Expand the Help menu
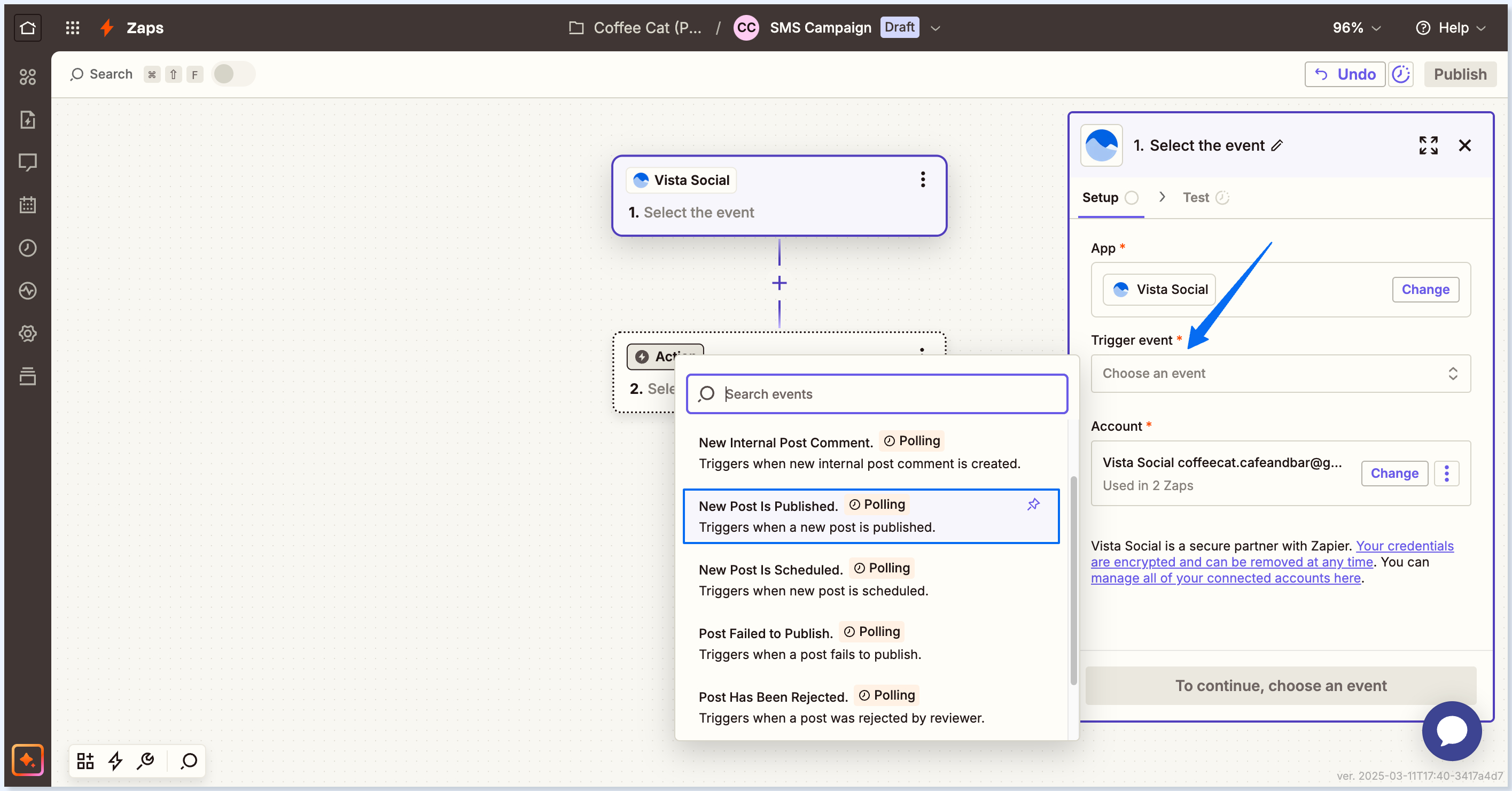This screenshot has height=791, width=1512. pyautogui.click(x=1451, y=28)
